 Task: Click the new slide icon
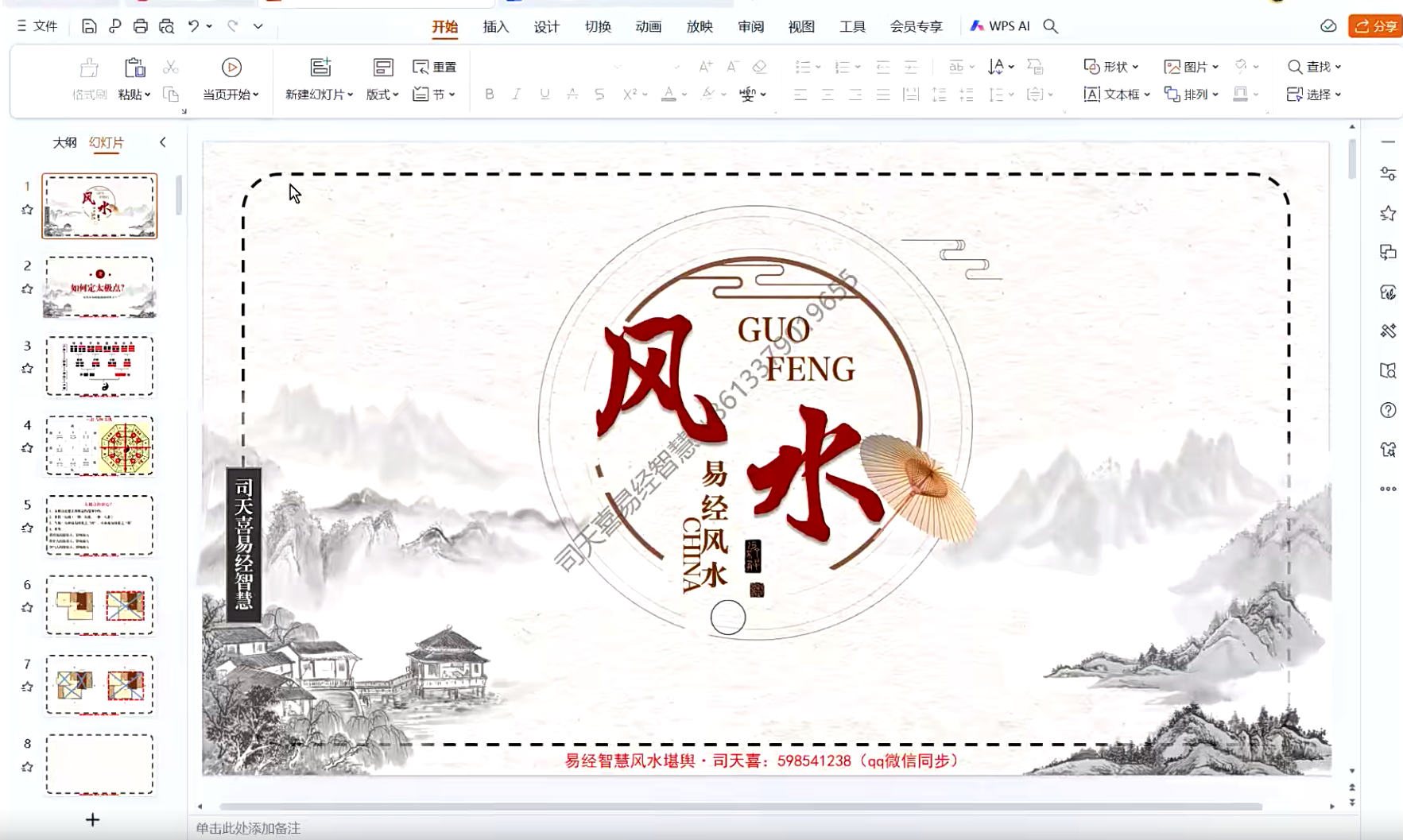(320, 68)
